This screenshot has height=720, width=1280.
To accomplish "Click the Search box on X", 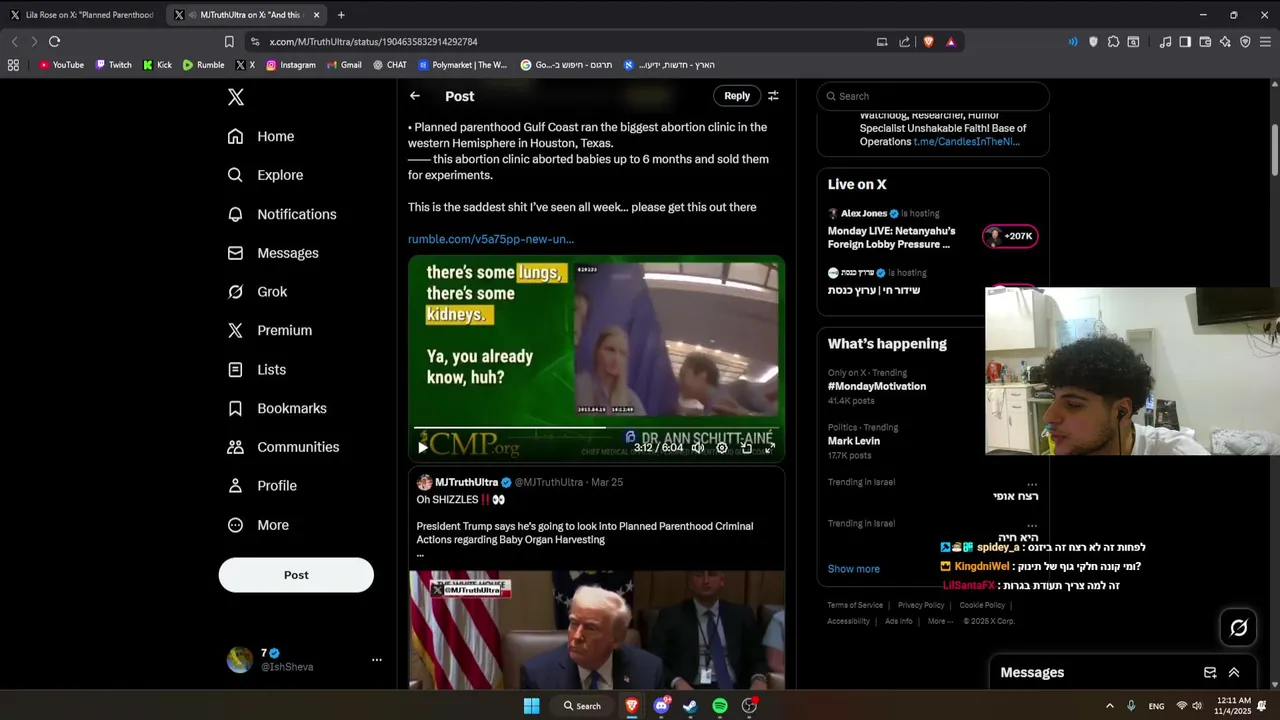I will click(933, 96).
